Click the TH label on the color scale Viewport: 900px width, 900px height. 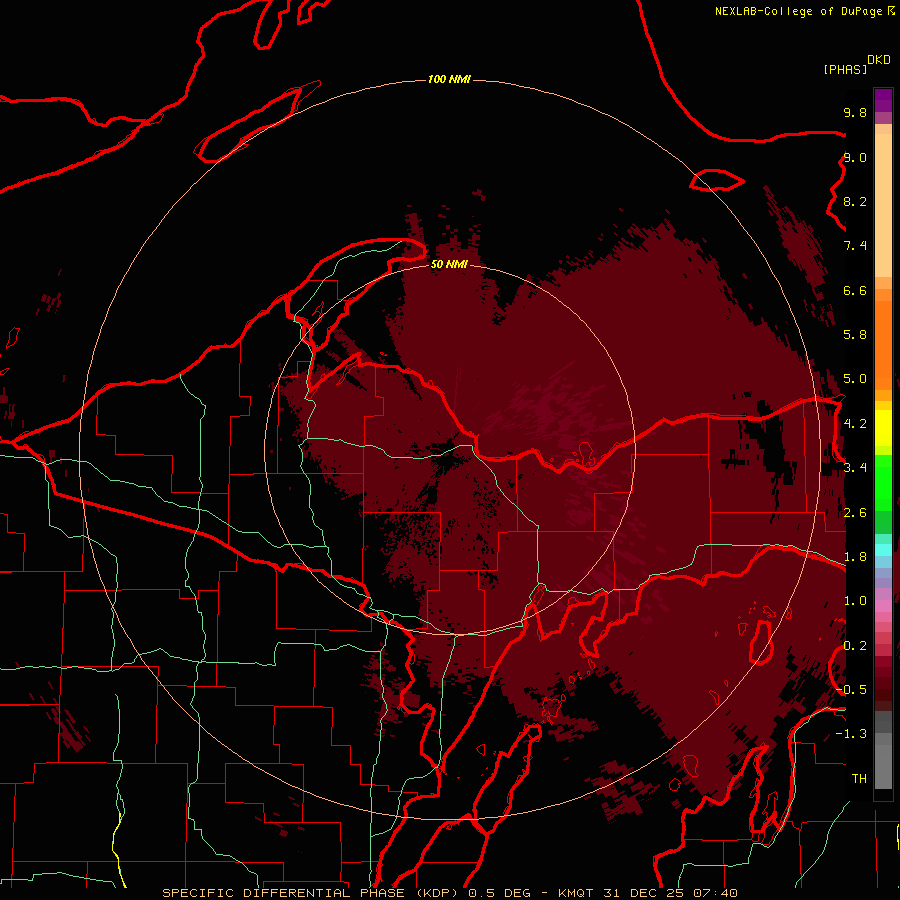coord(859,779)
